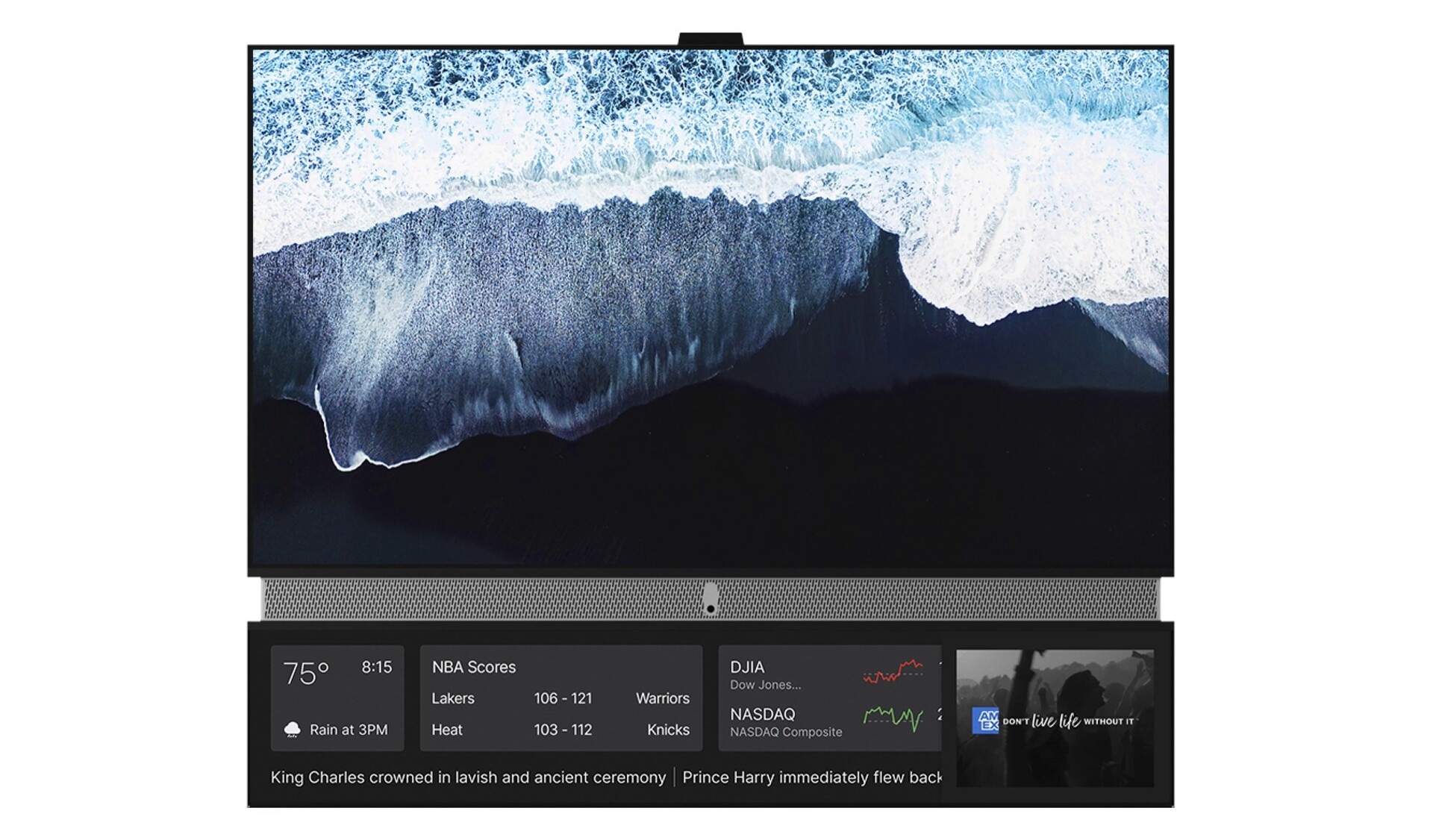Click the Knicks team name
Viewport: 1433px width, 840px height.
[668, 730]
